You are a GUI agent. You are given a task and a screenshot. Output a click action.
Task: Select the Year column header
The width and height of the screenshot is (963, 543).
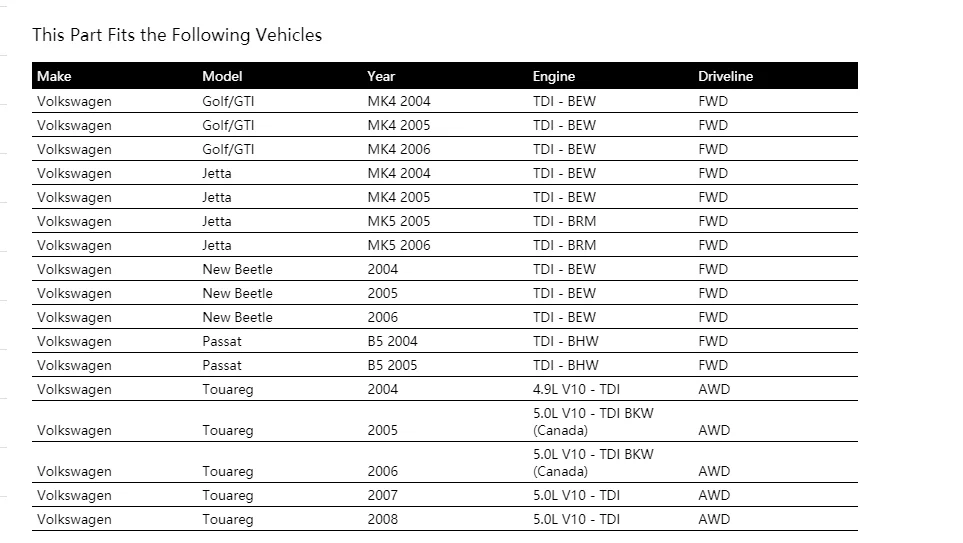coord(381,76)
